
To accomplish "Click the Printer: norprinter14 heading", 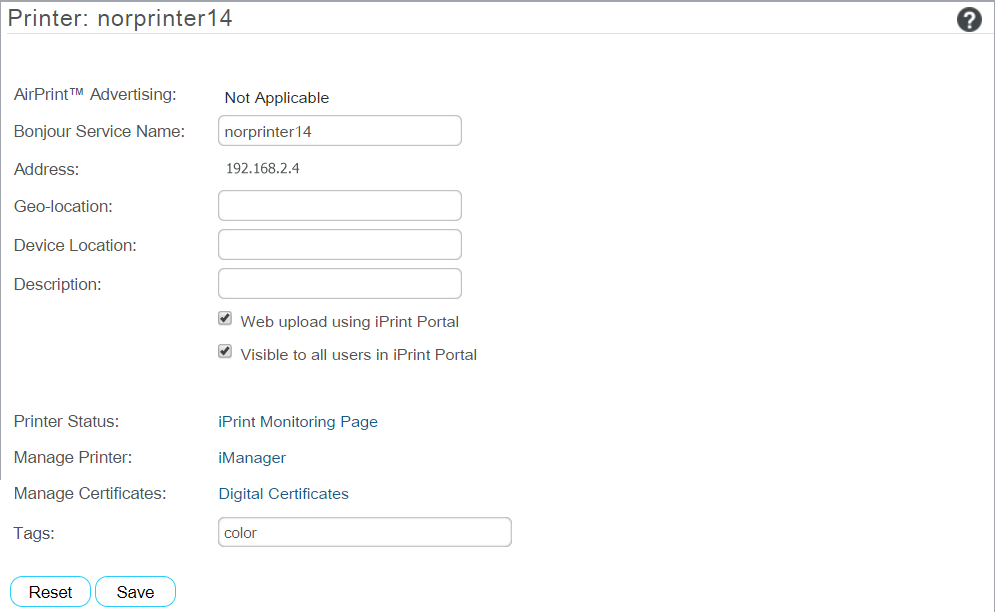I will tap(120, 18).
